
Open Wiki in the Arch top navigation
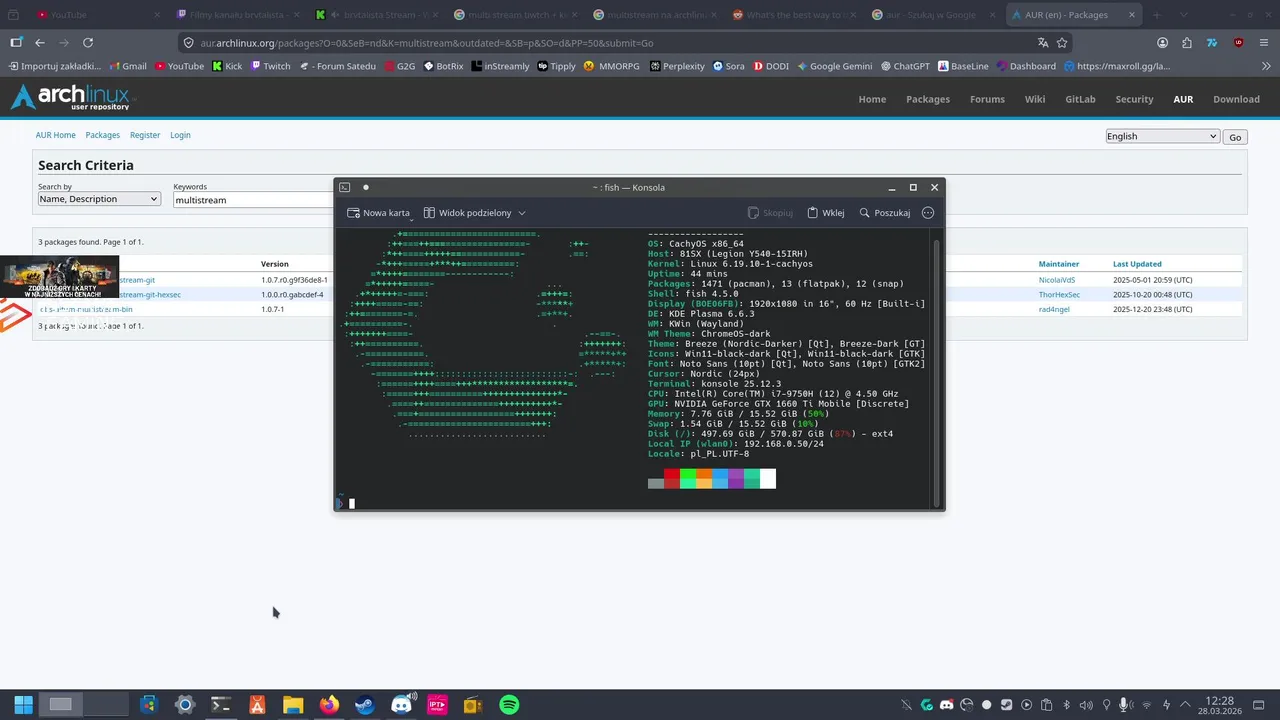pyautogui.click(x=1035, y=99)
